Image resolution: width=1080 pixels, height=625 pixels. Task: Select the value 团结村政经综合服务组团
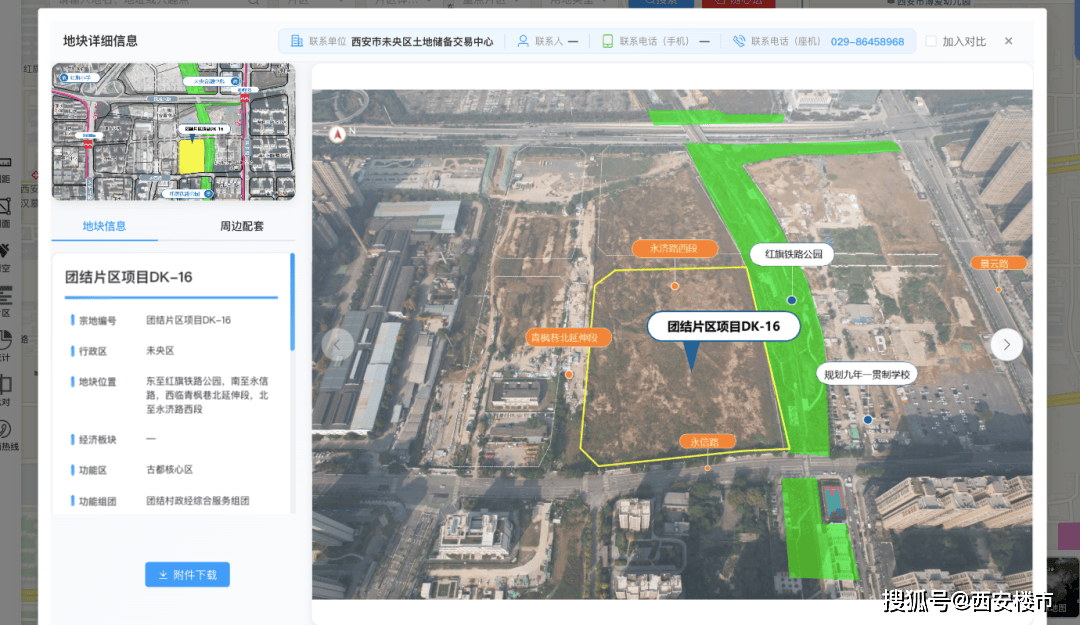tap(197, 501)
